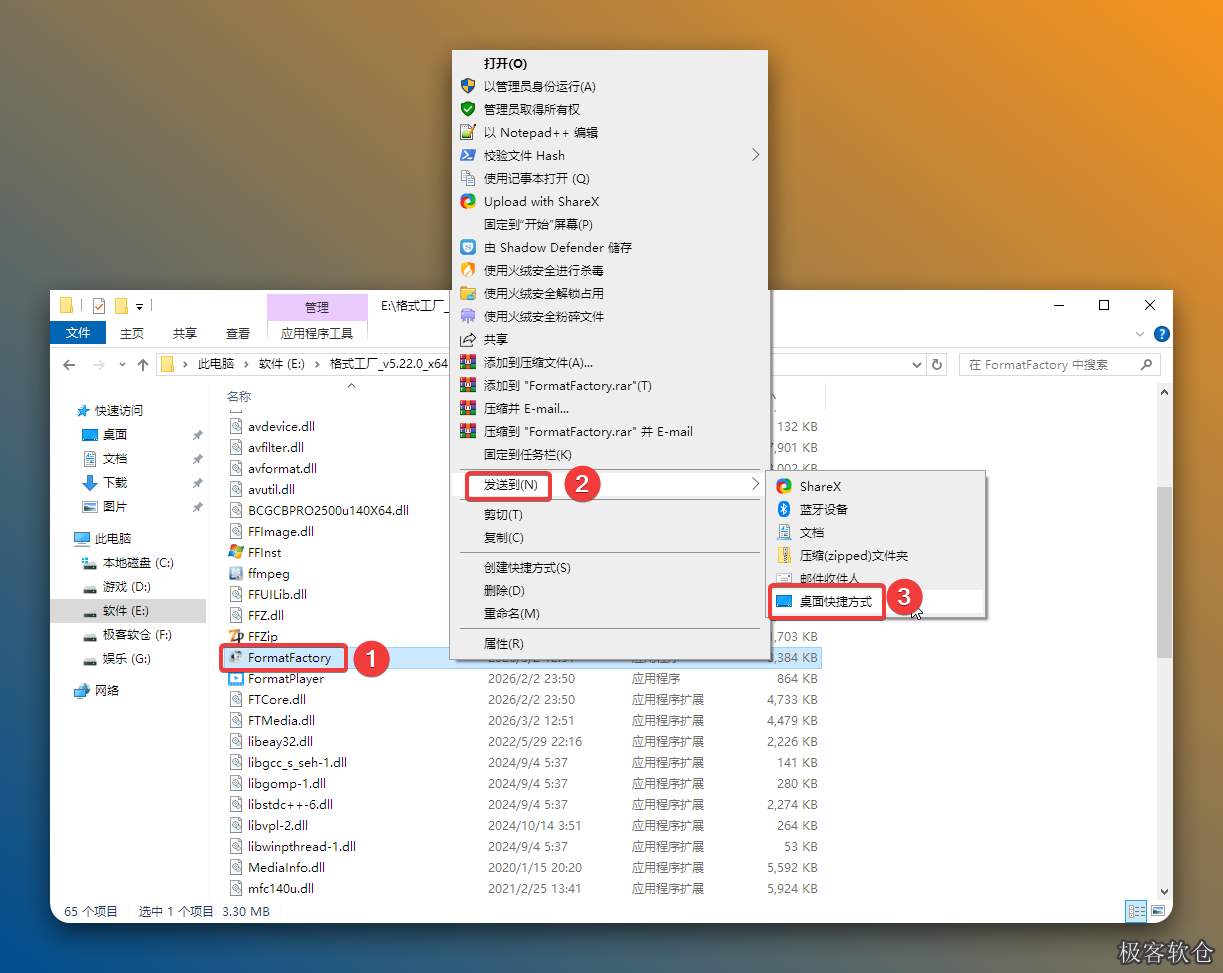Click Properties quick access toolbar icon

point(99,305)
